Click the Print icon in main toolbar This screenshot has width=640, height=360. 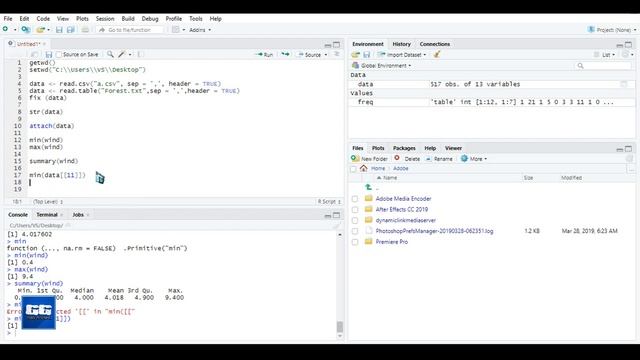pos(85,30)
